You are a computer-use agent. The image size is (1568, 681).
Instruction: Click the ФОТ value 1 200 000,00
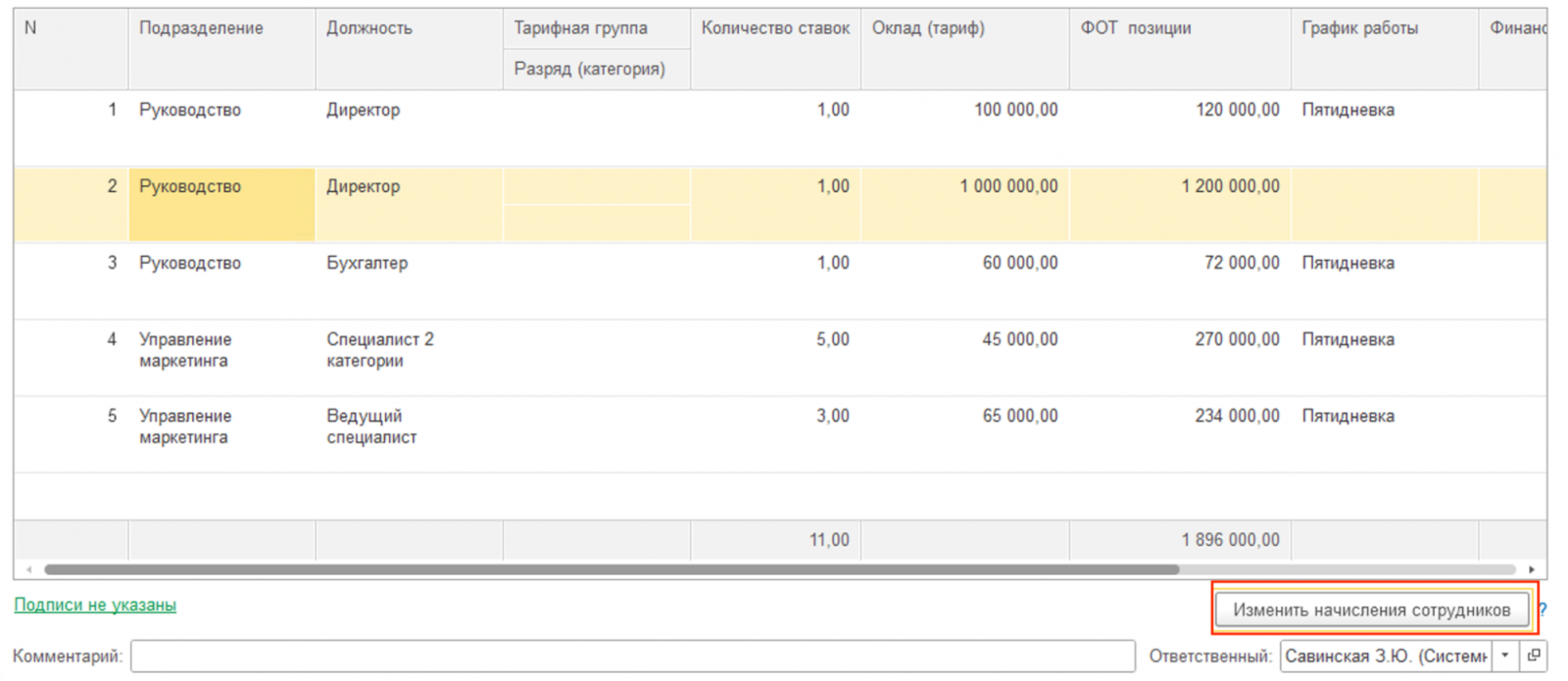pos(1230,186)
